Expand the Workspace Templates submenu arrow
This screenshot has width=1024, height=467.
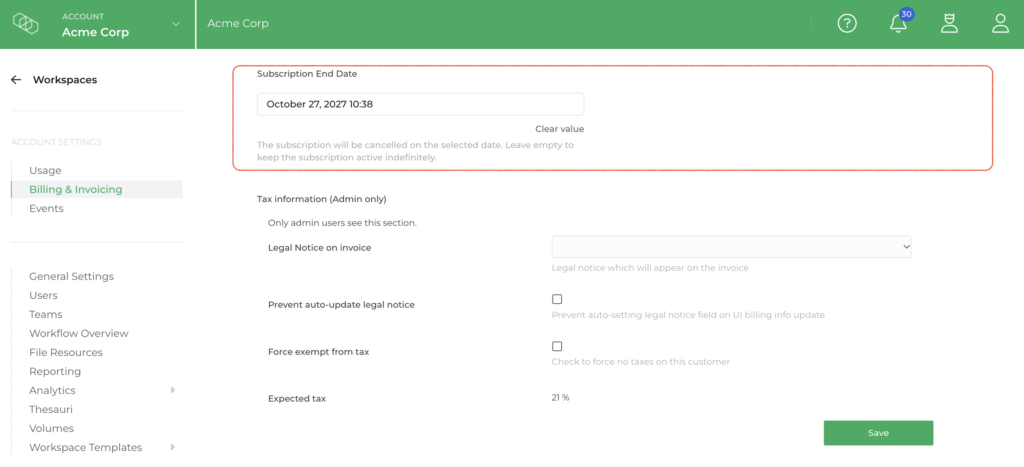point(173,447)
